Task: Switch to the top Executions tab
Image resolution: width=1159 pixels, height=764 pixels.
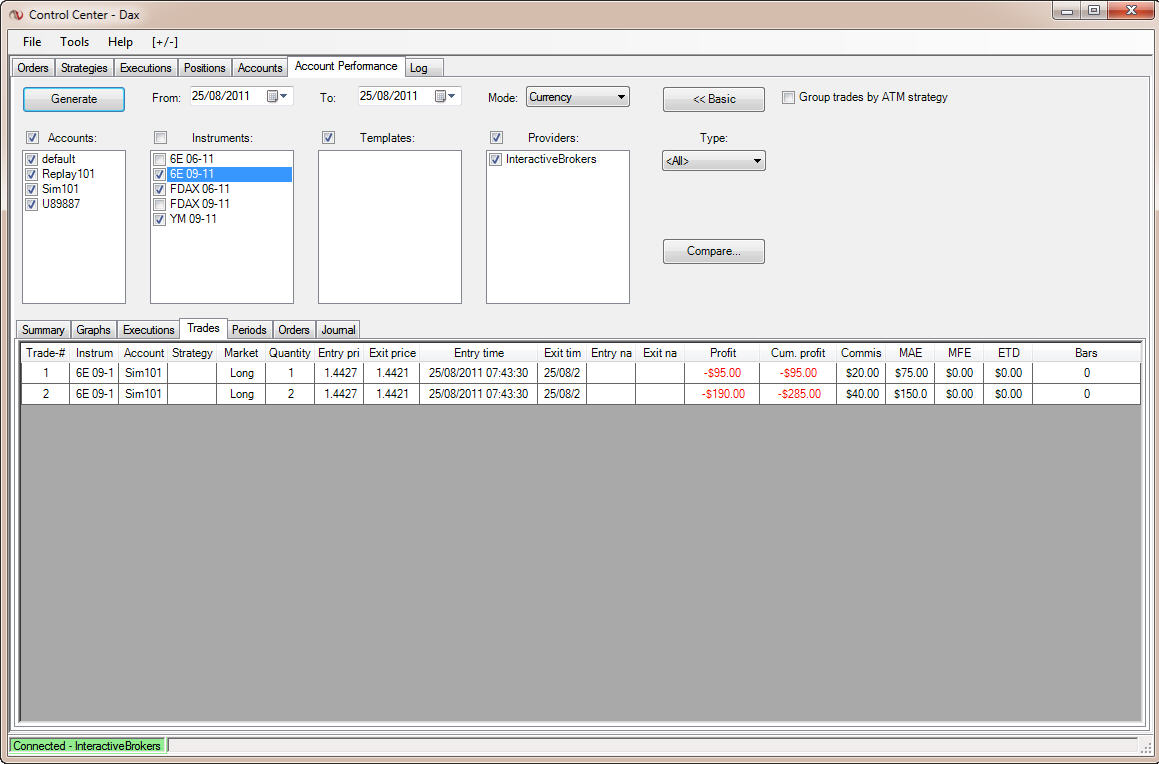Action: tap(146, 68)
